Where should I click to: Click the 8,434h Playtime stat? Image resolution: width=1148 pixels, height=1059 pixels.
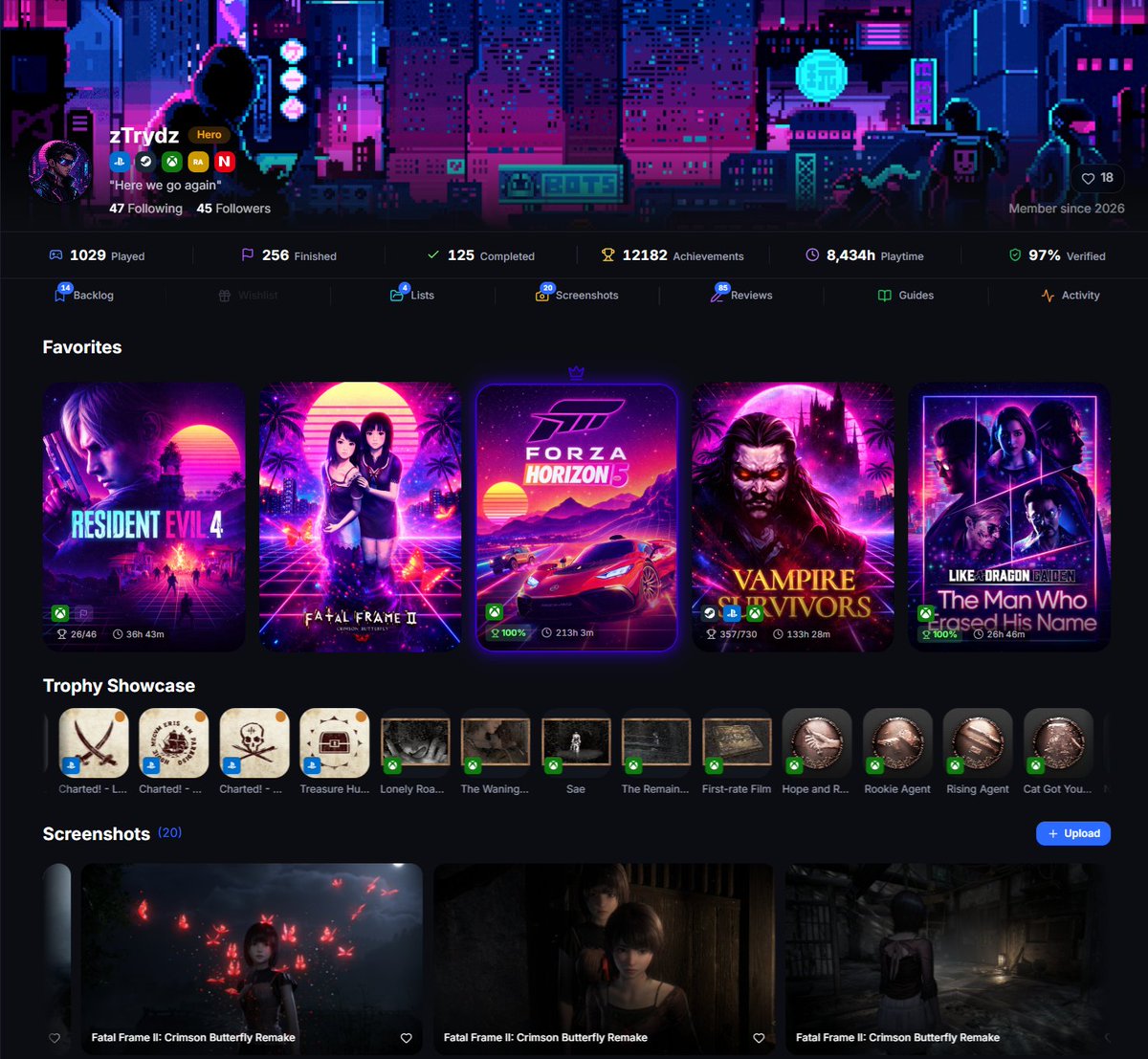click(865, 255)
